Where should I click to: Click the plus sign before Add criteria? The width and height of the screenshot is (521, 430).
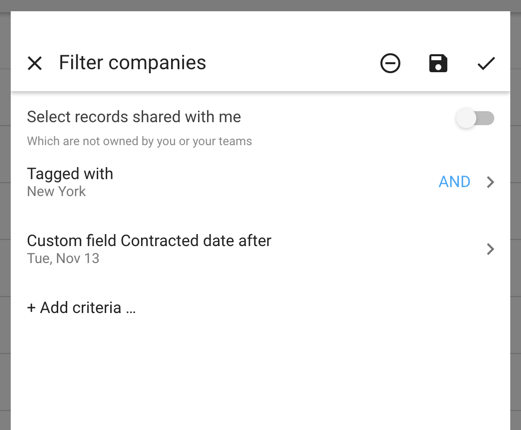click(31, 308)
